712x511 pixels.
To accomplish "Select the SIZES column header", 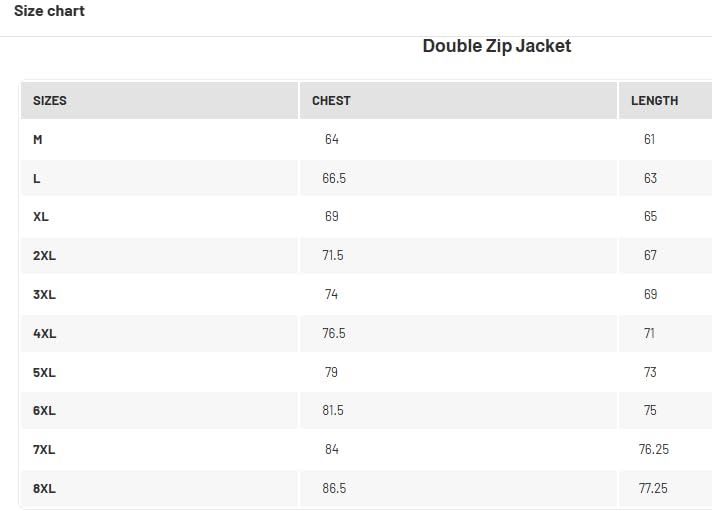I will tap(50, 101).
